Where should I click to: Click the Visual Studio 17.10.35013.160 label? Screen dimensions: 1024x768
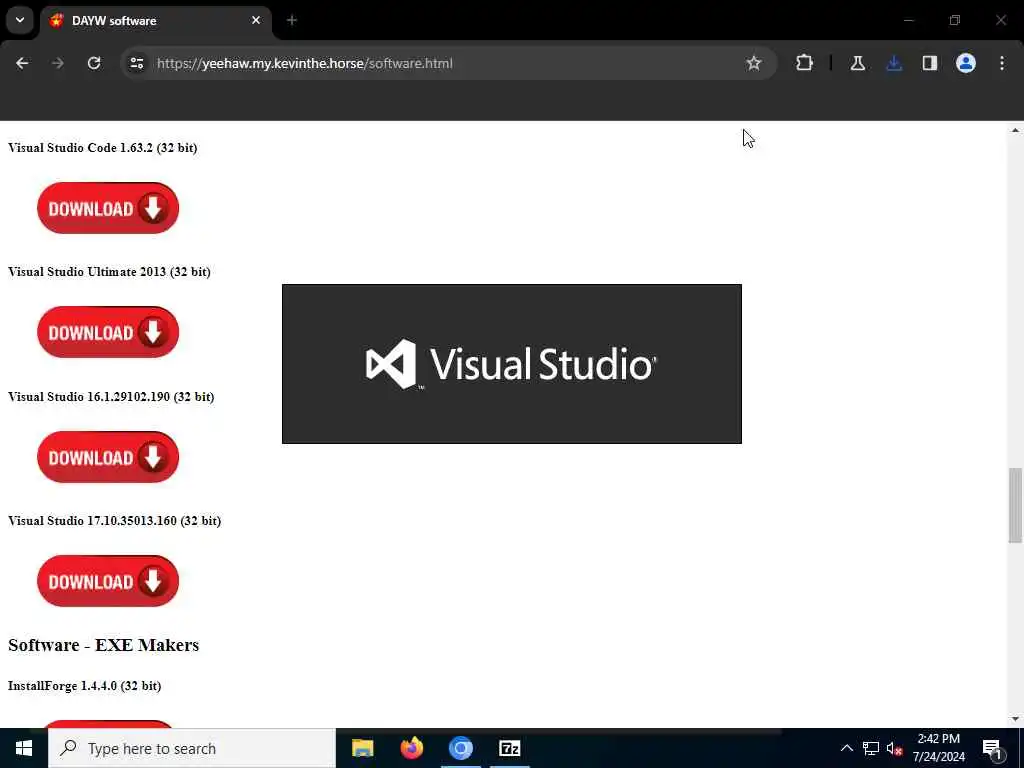[x=114, y=520]
